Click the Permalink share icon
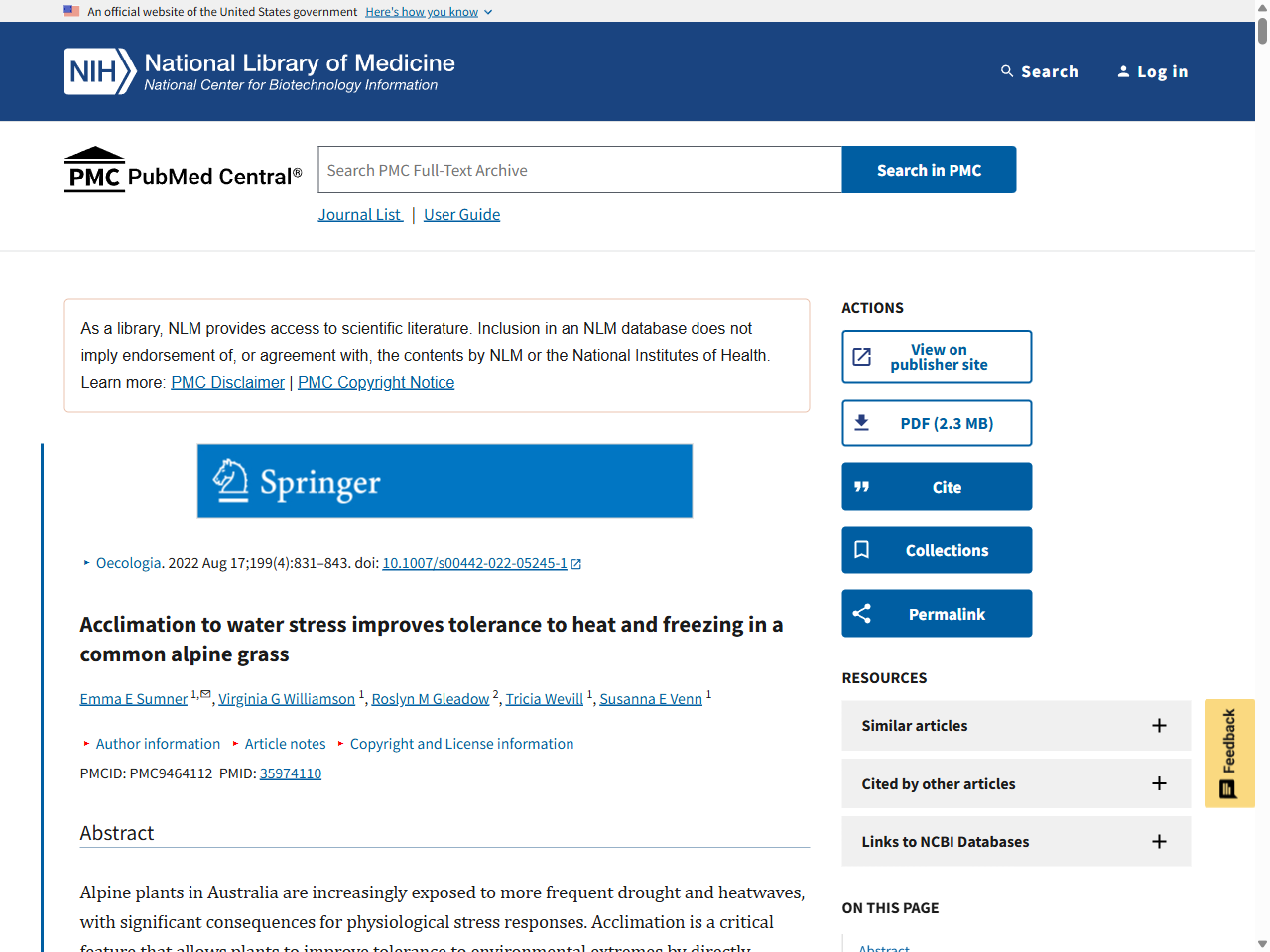Viewport: 1270px width, 952px height. [861, 614]
